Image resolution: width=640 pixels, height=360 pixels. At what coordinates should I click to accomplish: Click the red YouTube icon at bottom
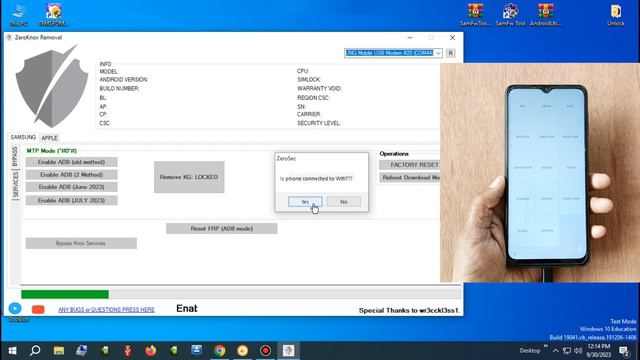point(38,309)
